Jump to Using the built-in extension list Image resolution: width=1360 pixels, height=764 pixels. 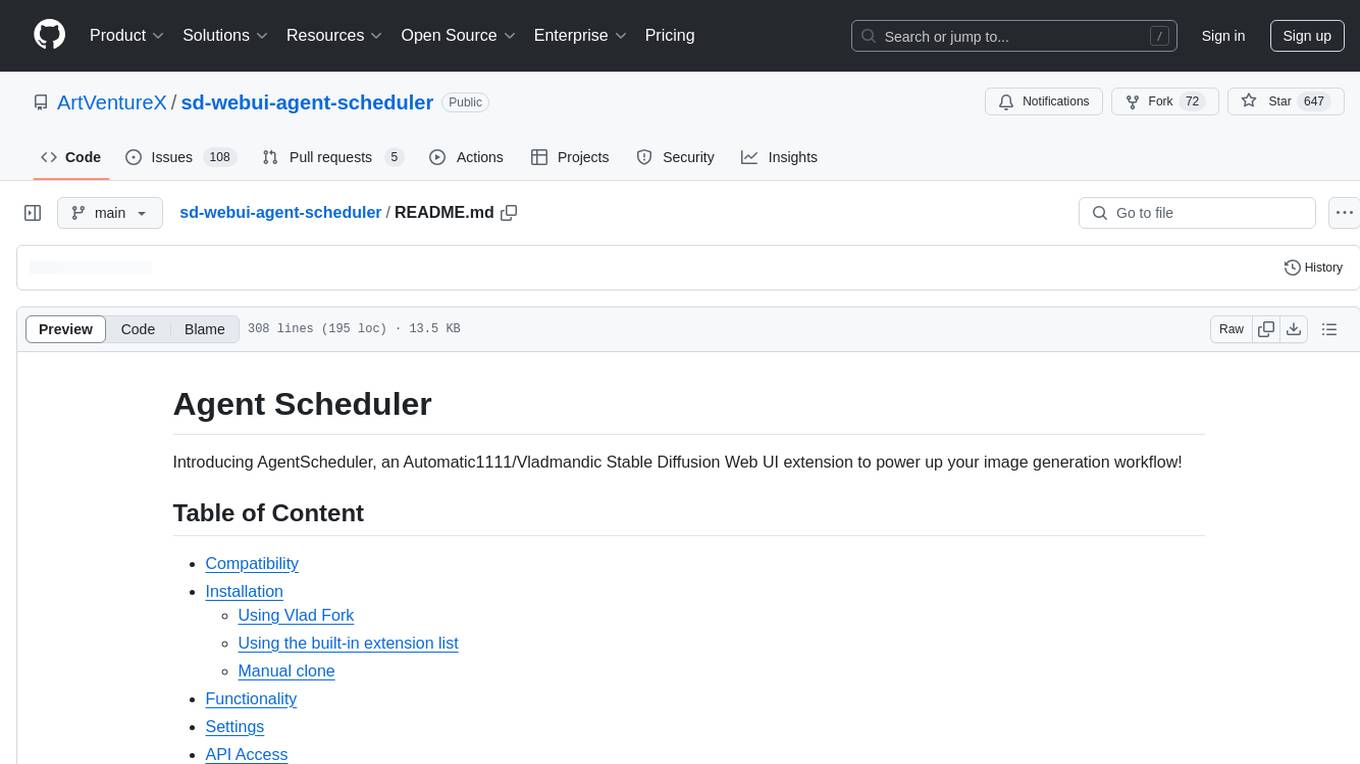pos(348,643)
